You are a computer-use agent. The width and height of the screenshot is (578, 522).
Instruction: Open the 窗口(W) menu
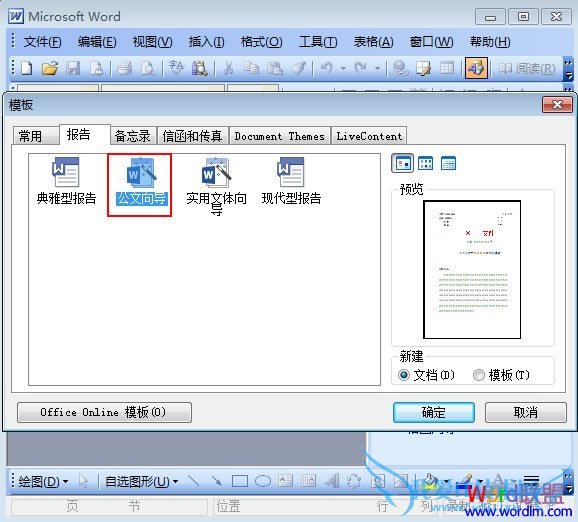point(431,42)
